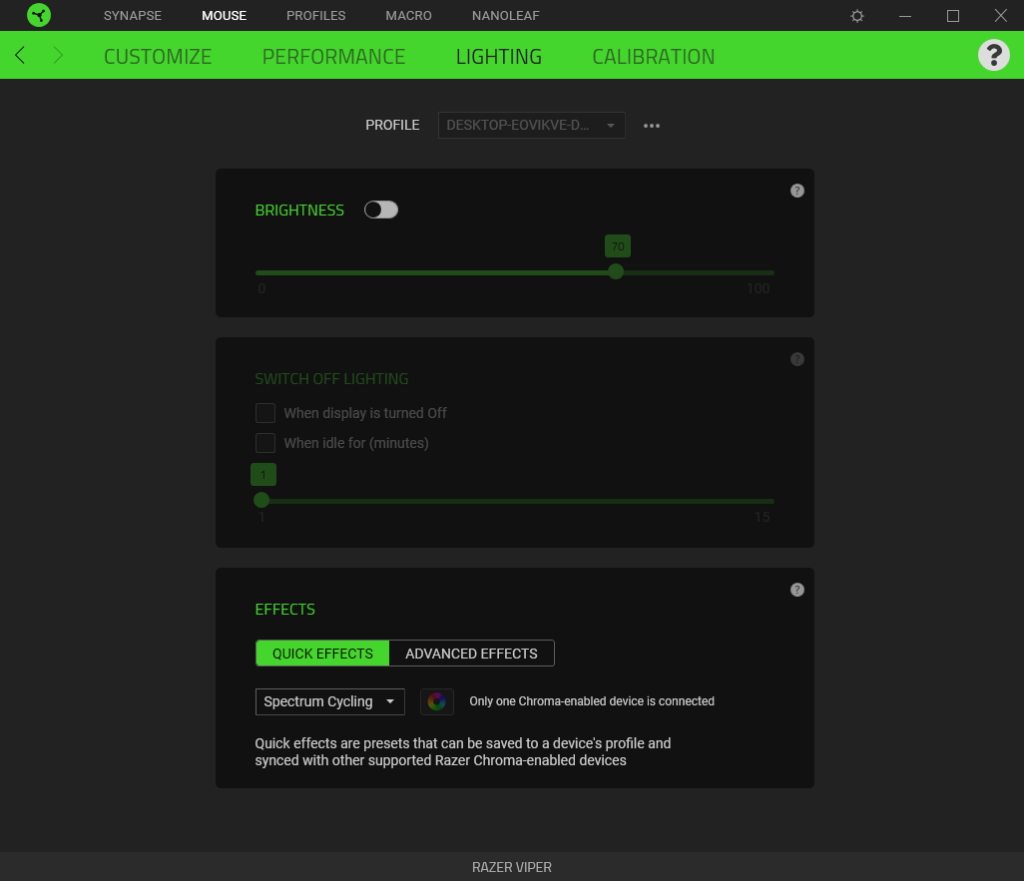1024x881 pixels.
Task: Open the settings gear icon
Action: [x=857, y=16]
